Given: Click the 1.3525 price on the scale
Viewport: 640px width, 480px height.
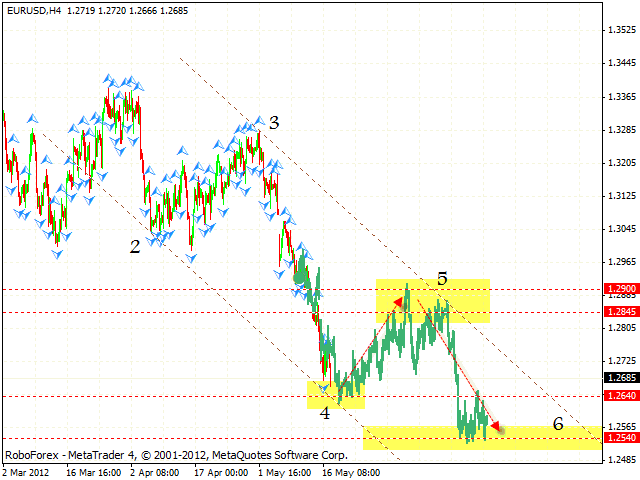Looking at the screenshot, I should (621, 30).
